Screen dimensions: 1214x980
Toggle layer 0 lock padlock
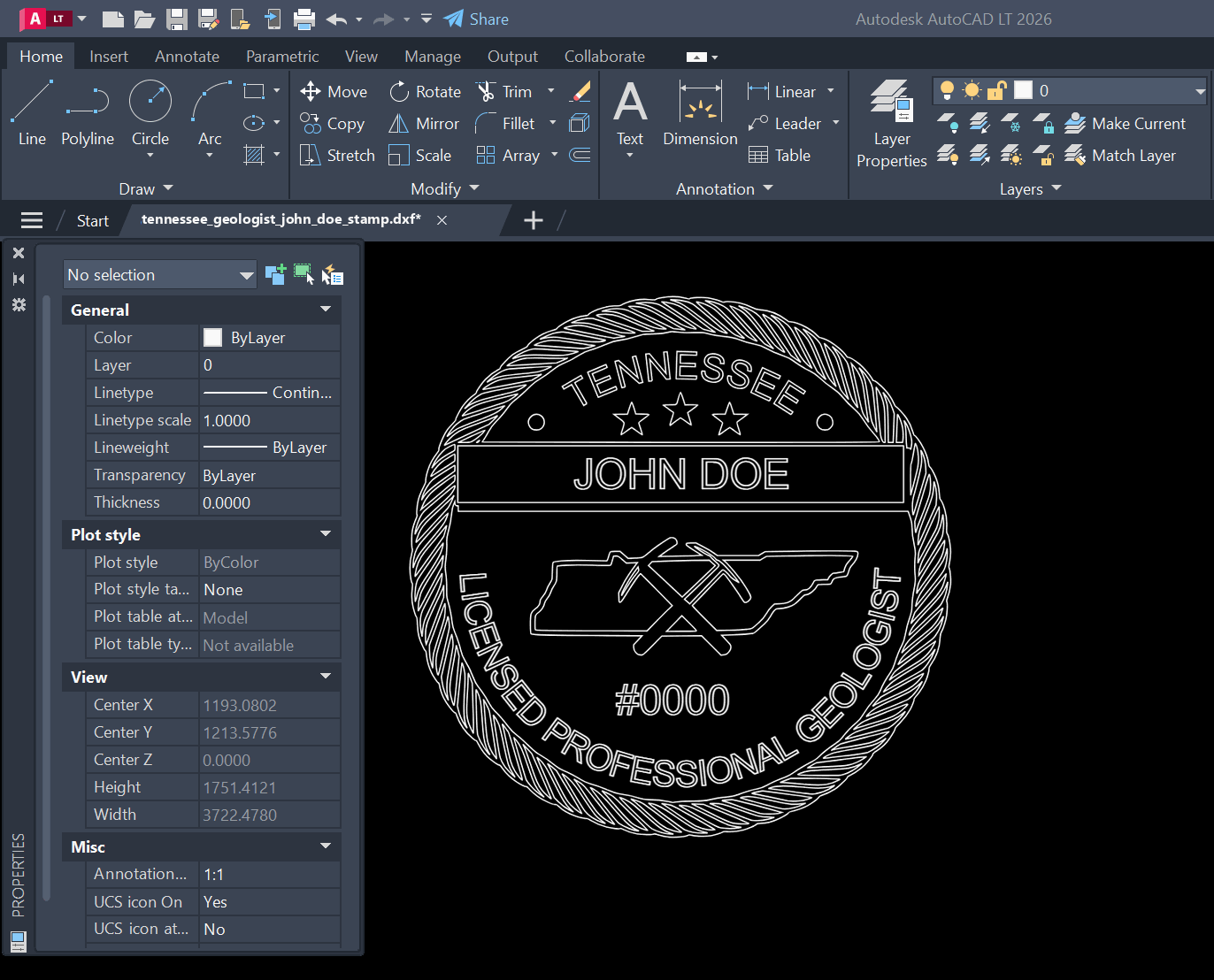coord(997,90)
